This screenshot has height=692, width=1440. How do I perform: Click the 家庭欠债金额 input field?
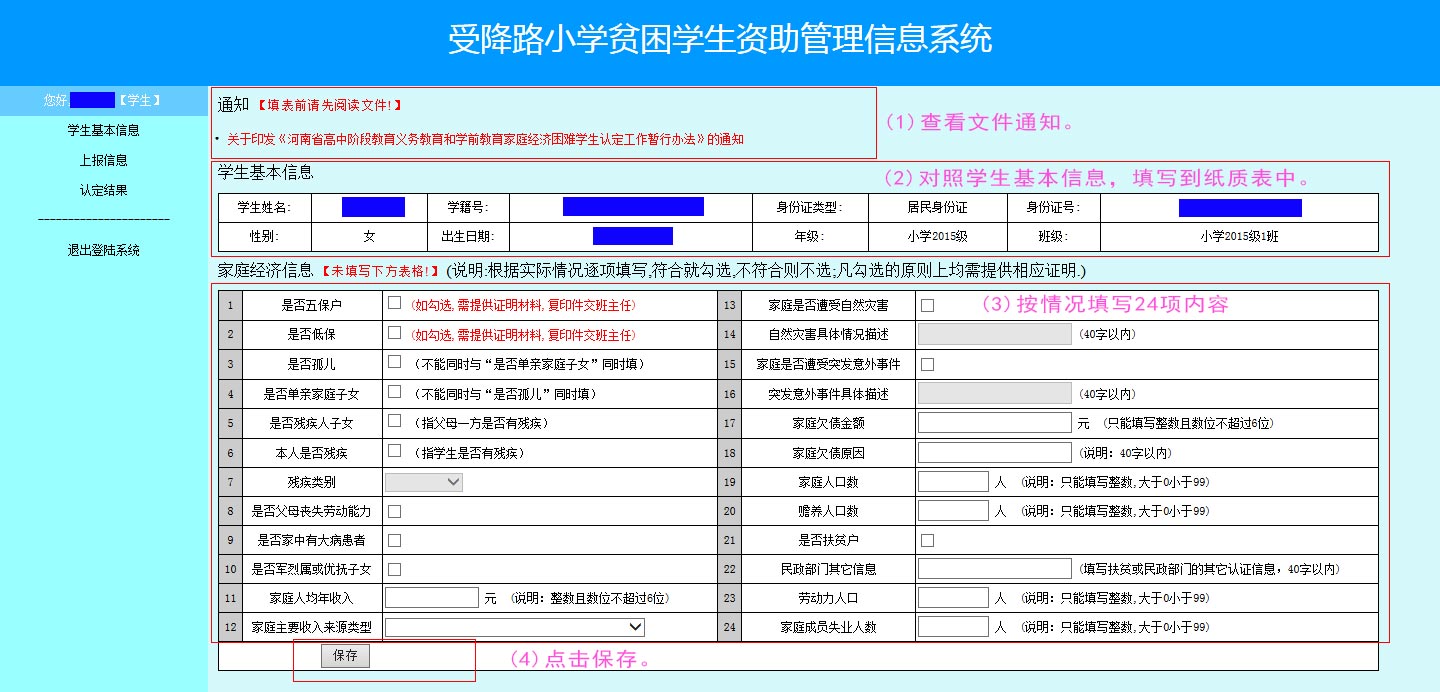(x=994, y=423)
